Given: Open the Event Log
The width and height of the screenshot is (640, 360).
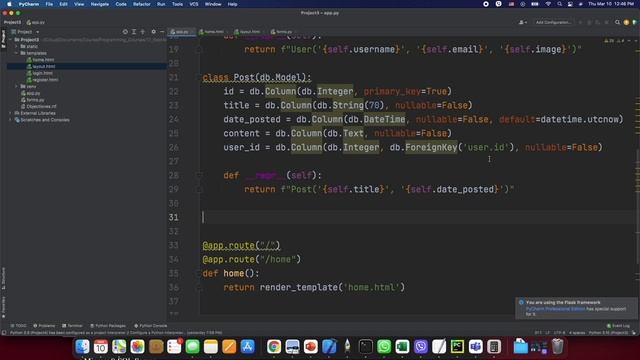Looking at the screenshot, I should click(618, 326).
